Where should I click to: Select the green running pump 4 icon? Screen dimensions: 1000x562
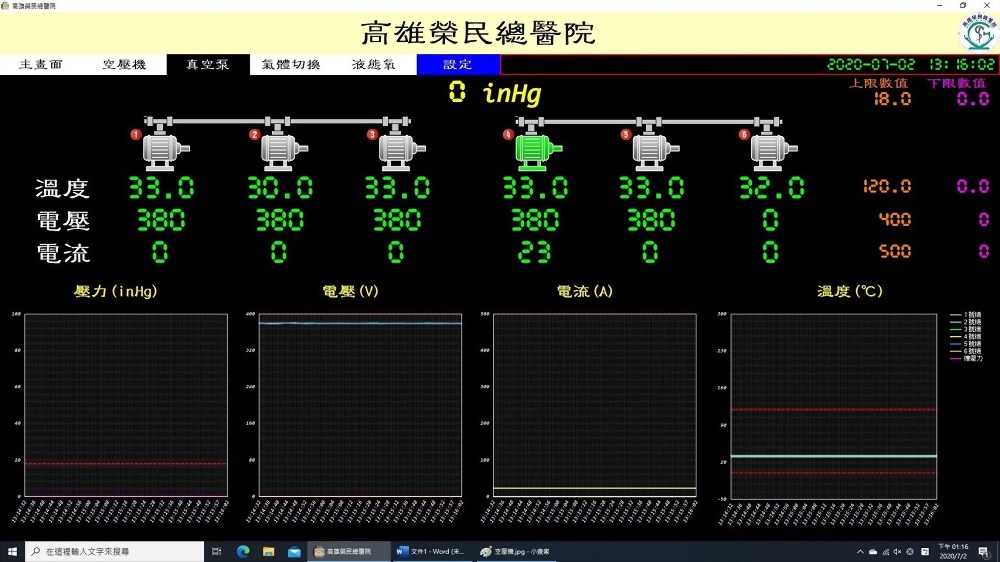tap(538, 152)
